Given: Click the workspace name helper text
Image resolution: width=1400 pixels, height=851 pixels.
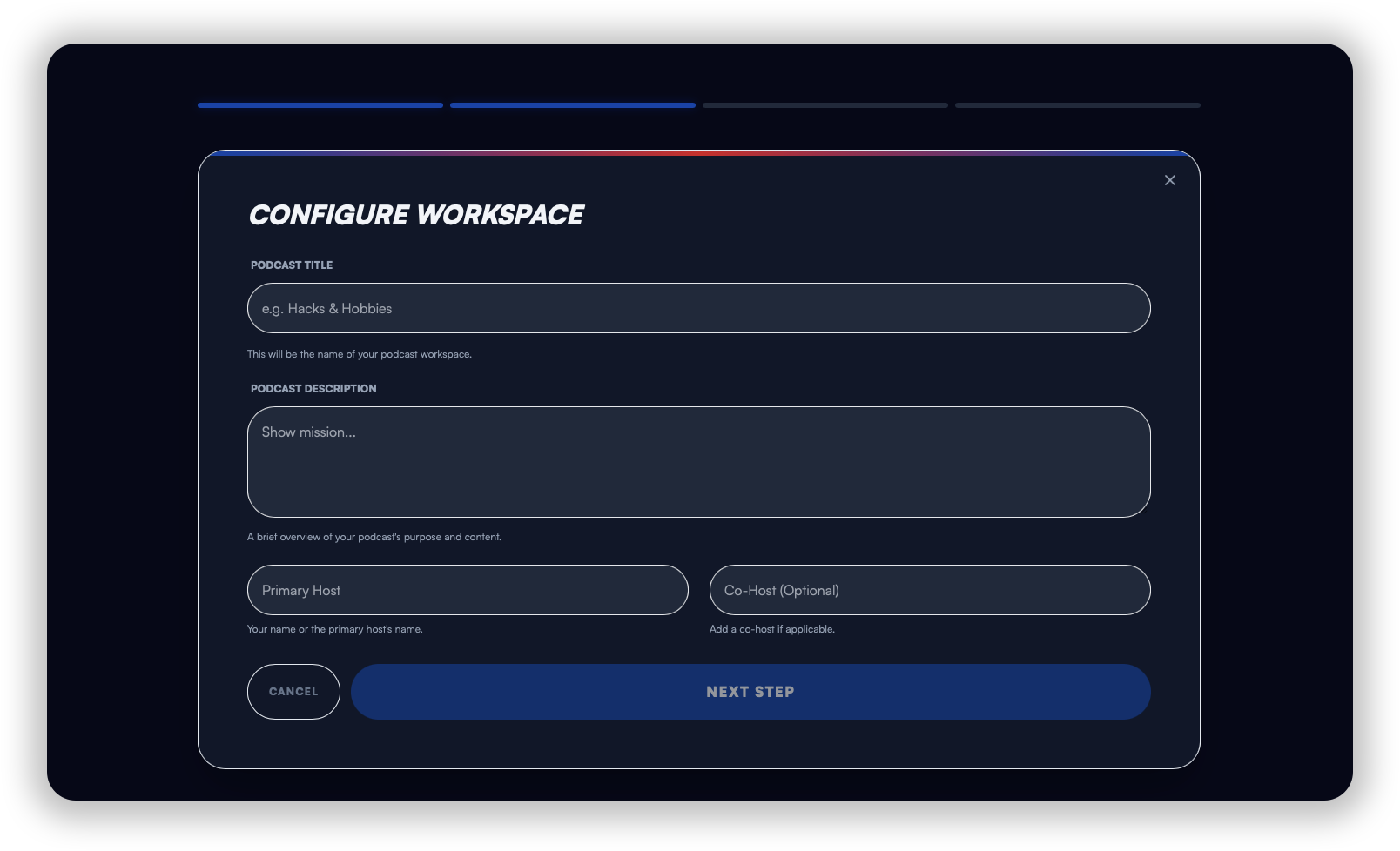Looking at the screenshot, I should 359,354.
